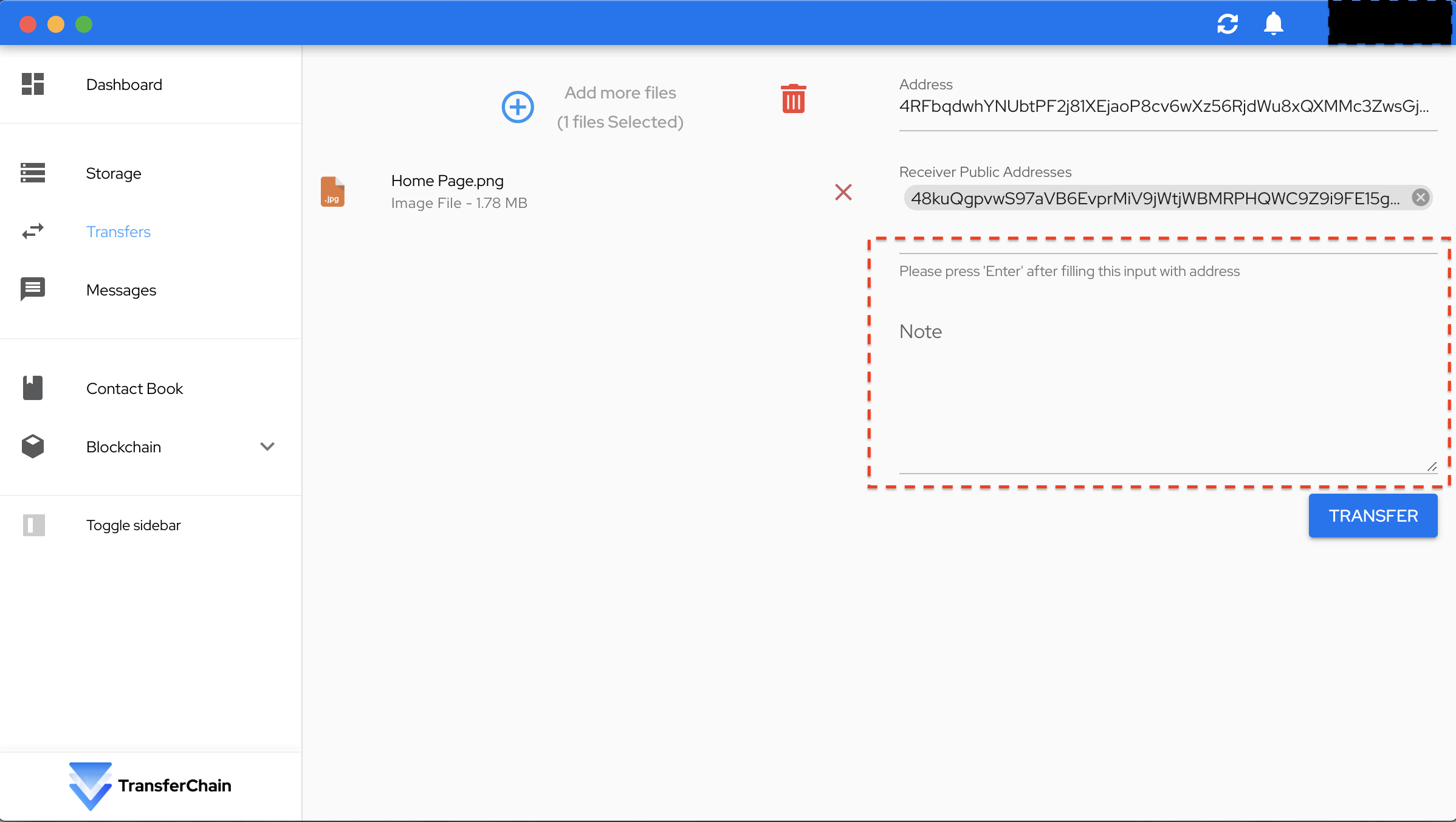Click the Transfers arrows icon
This screenshot has width=1456, height=822.
(33, 231)
